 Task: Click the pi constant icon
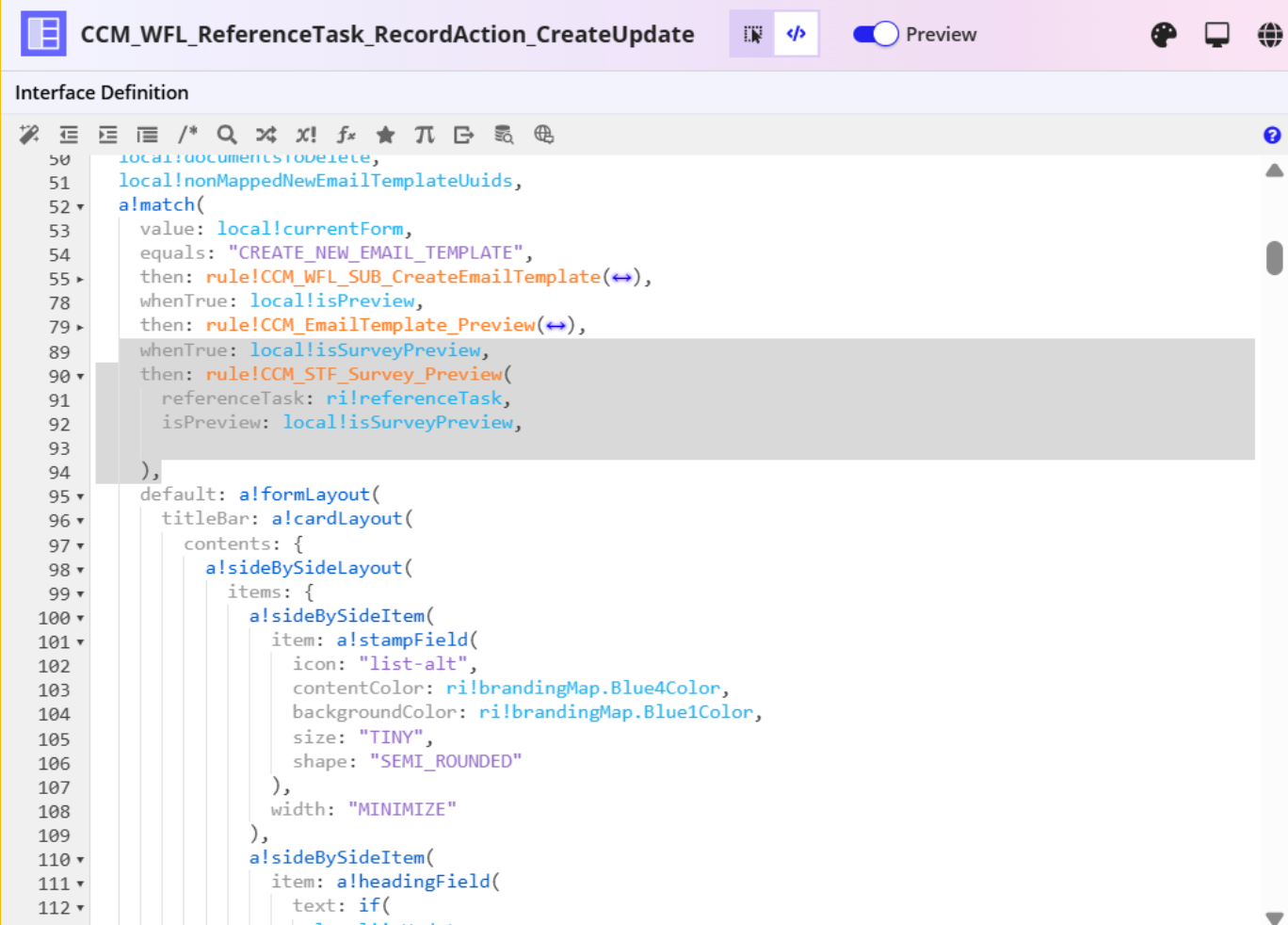[425, 135]
